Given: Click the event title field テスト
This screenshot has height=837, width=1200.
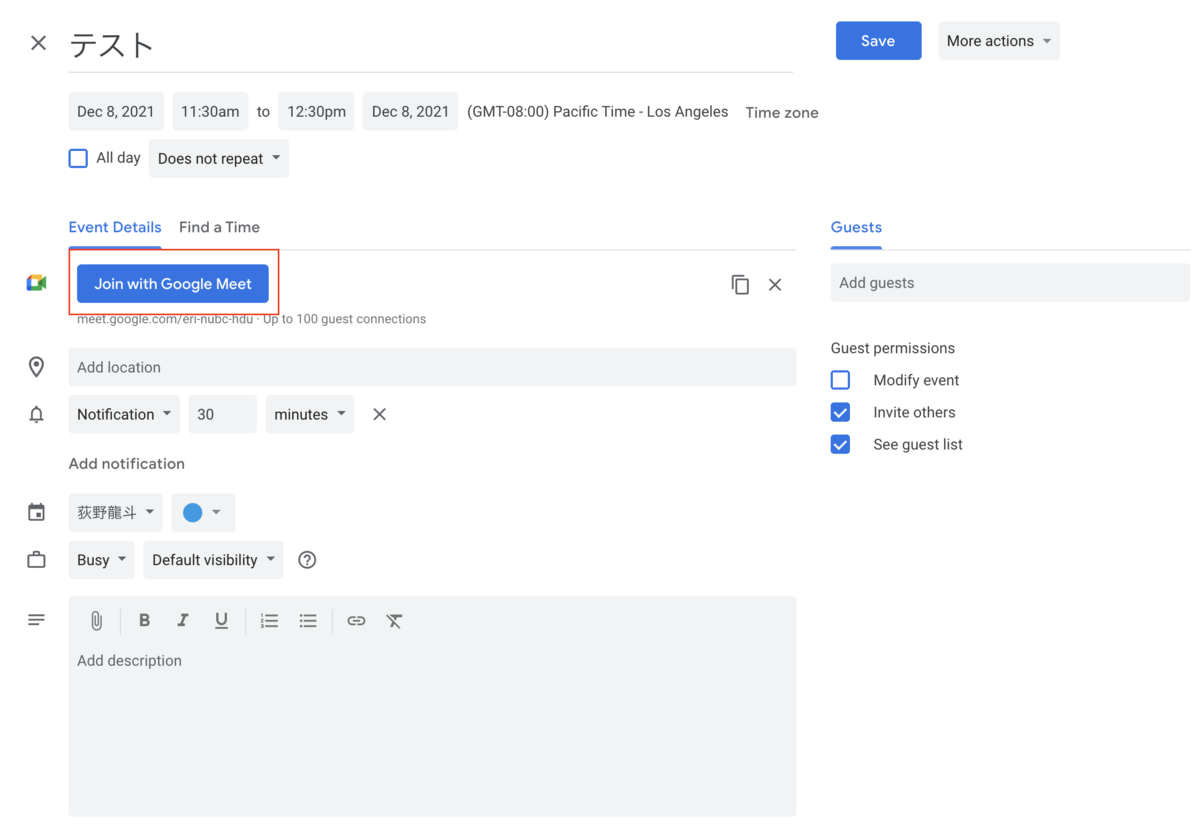Looking at the screenshot, I should (x=431, y=45).
